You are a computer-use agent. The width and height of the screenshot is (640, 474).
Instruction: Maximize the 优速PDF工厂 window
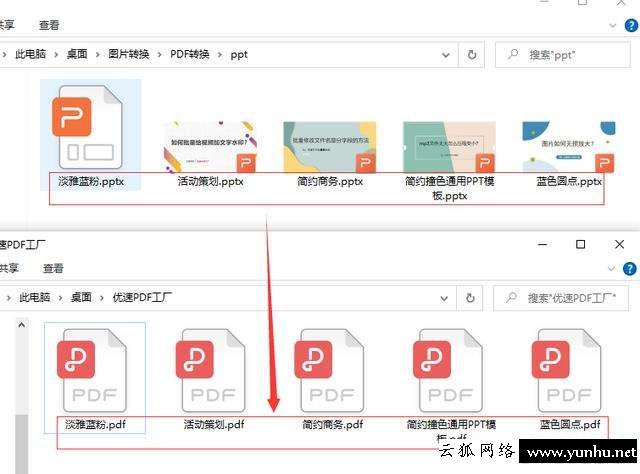[x=580, y=244]
